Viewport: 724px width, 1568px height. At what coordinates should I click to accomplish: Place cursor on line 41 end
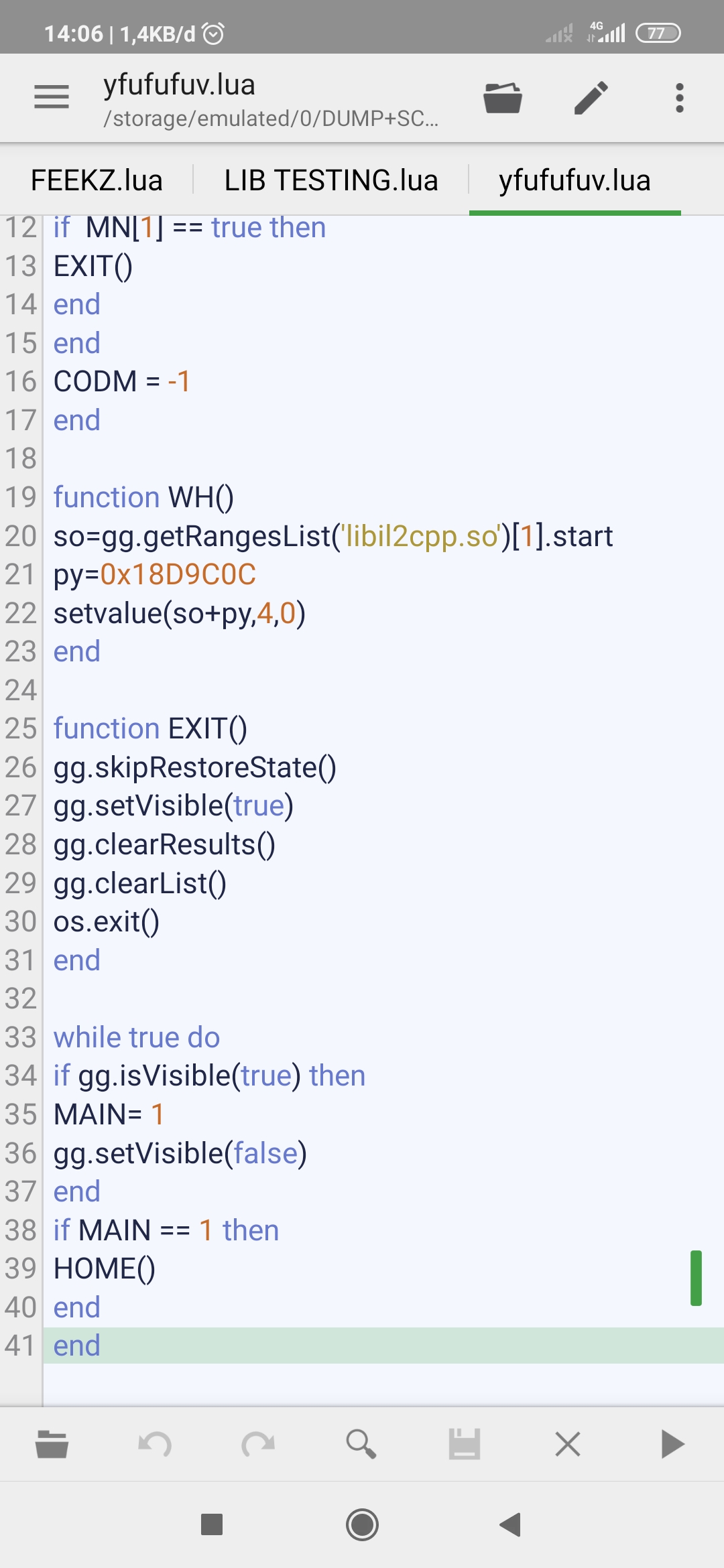[x=77, y=1346]
